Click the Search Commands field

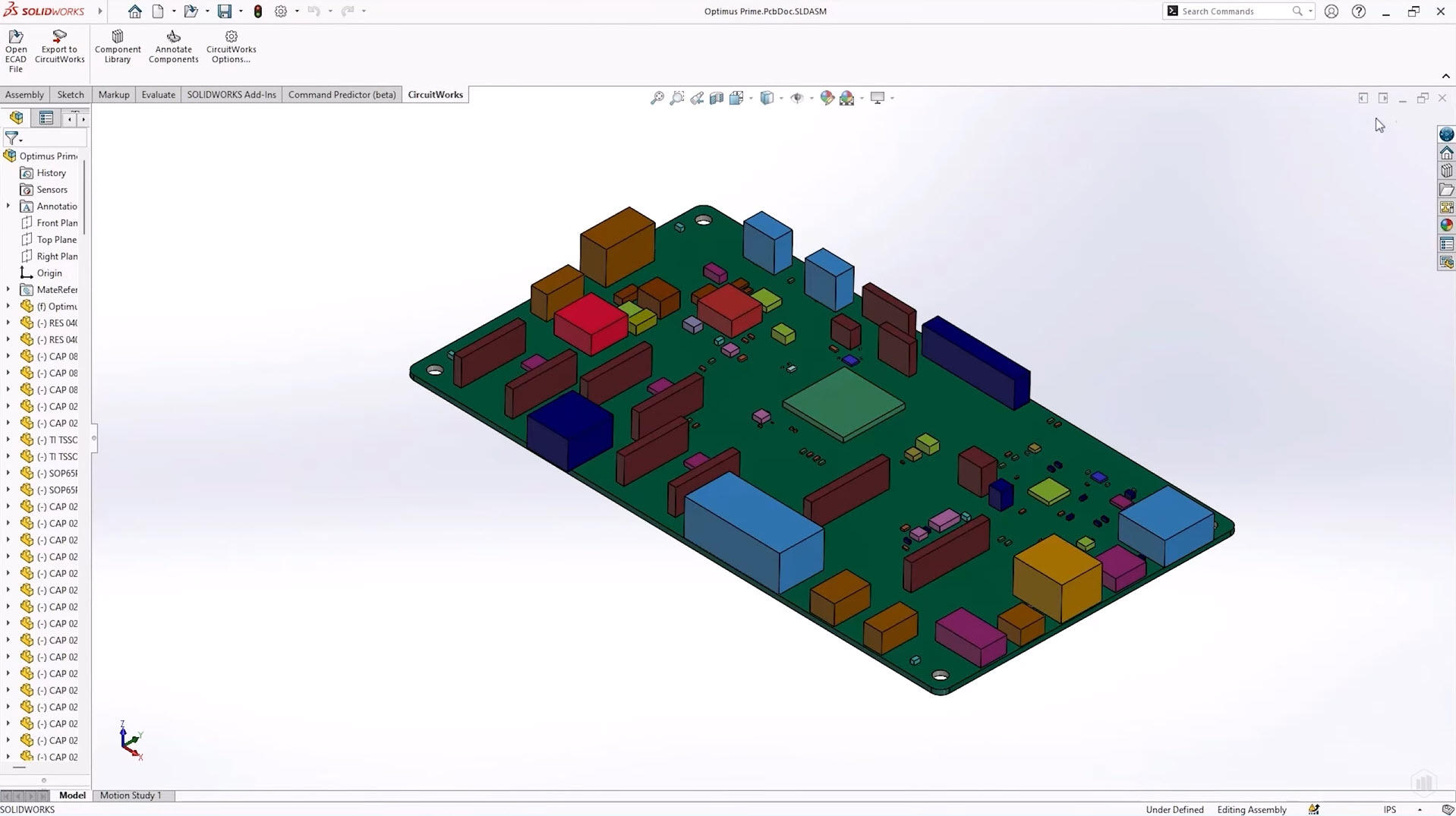pos(1234,11)
